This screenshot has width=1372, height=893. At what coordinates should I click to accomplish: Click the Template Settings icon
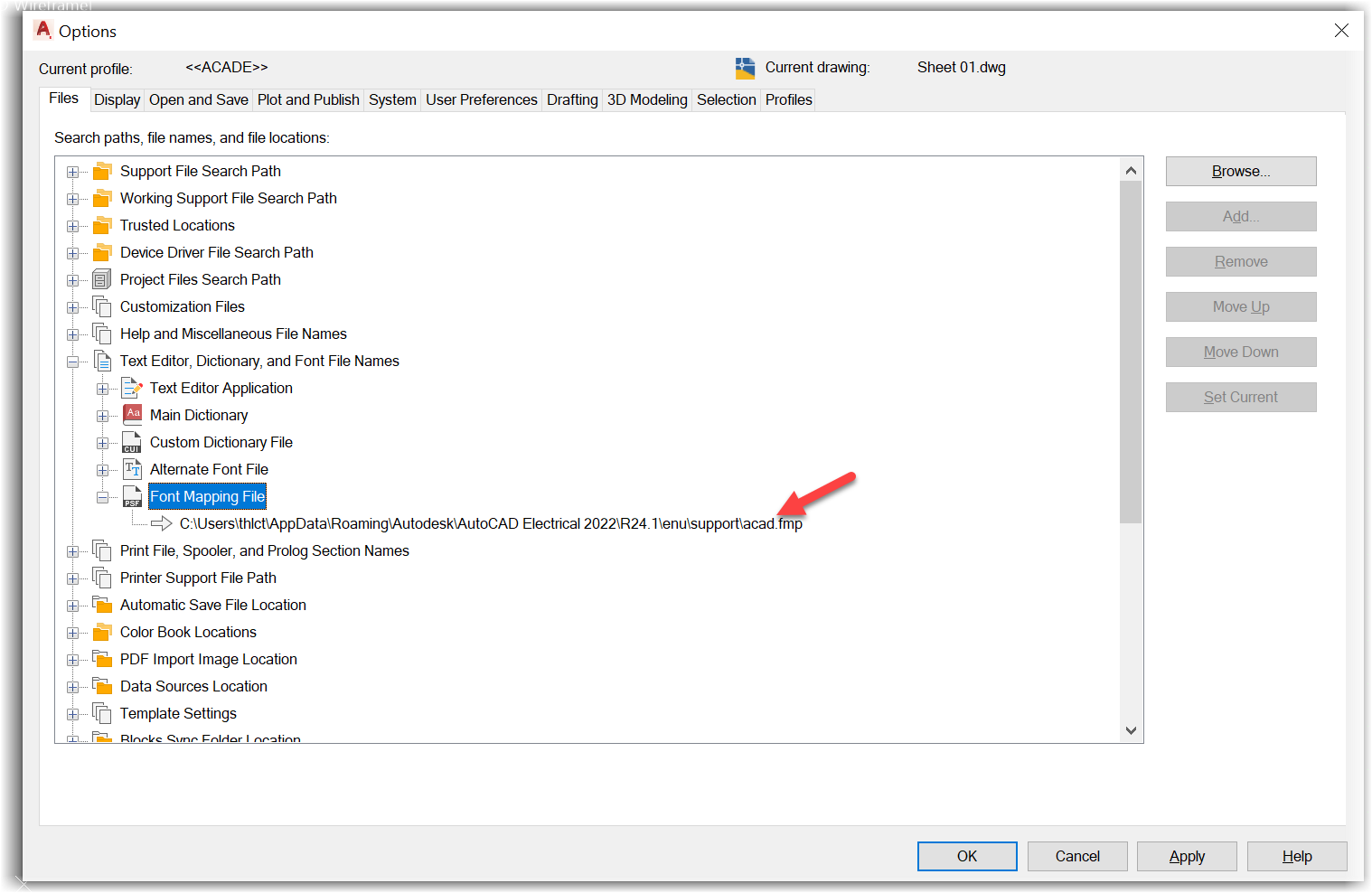click(x=102, y=713)
